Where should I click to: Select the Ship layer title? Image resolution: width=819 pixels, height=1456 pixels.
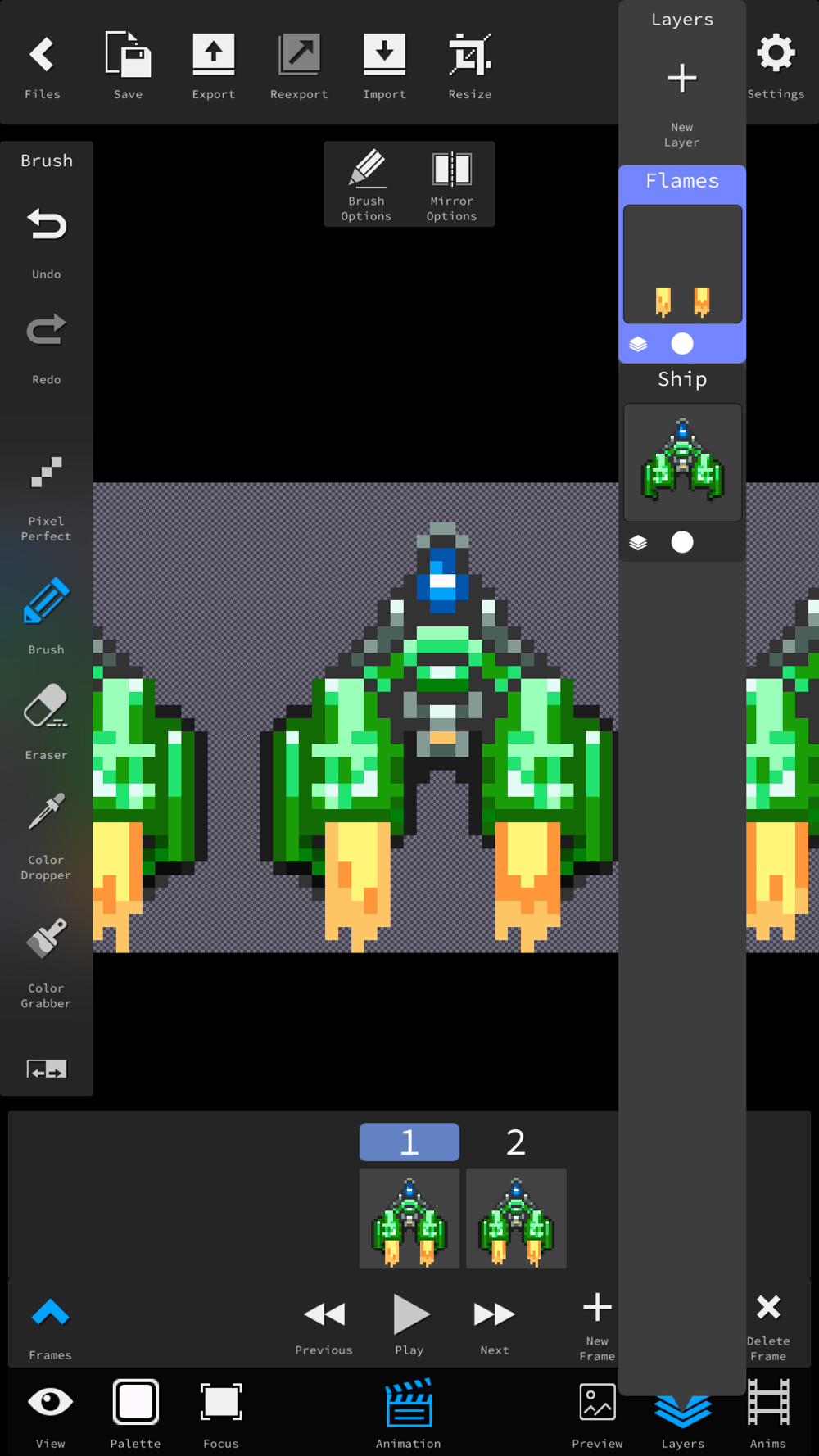coord(682,379)
